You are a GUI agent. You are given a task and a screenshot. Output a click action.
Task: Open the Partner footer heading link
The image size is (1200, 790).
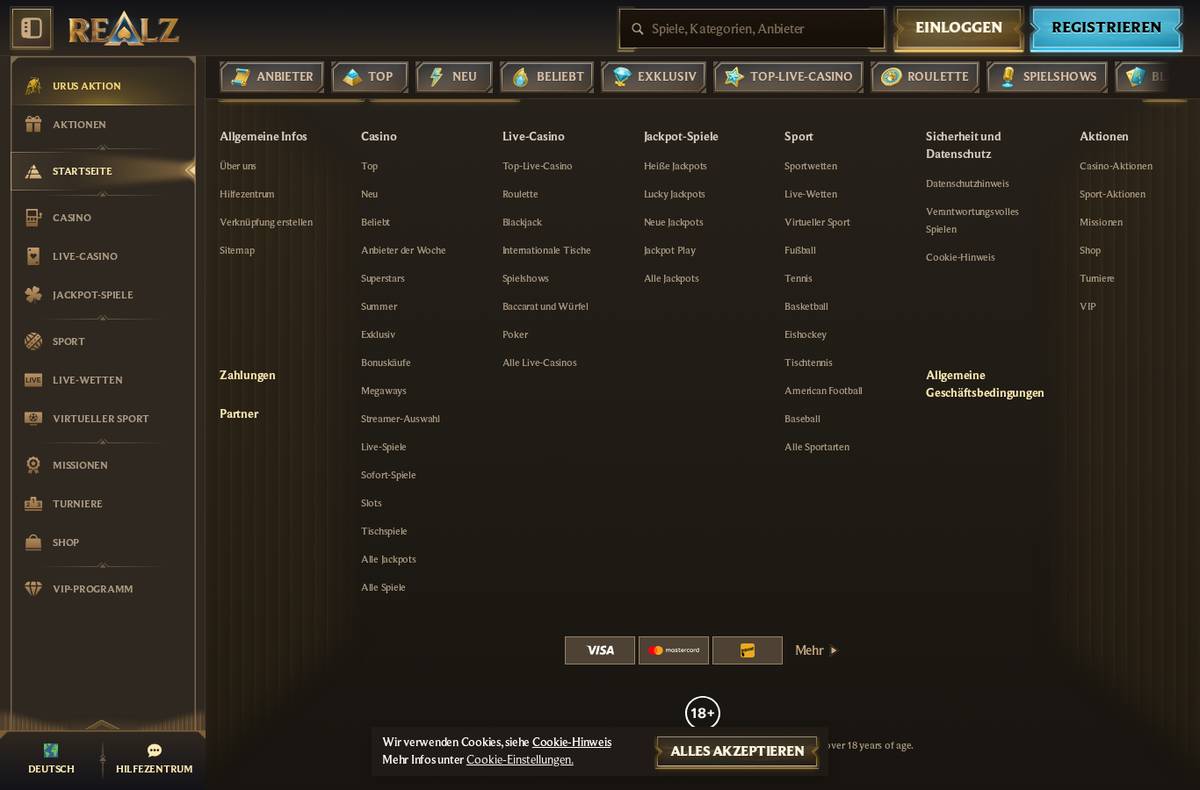pos(239,413)
